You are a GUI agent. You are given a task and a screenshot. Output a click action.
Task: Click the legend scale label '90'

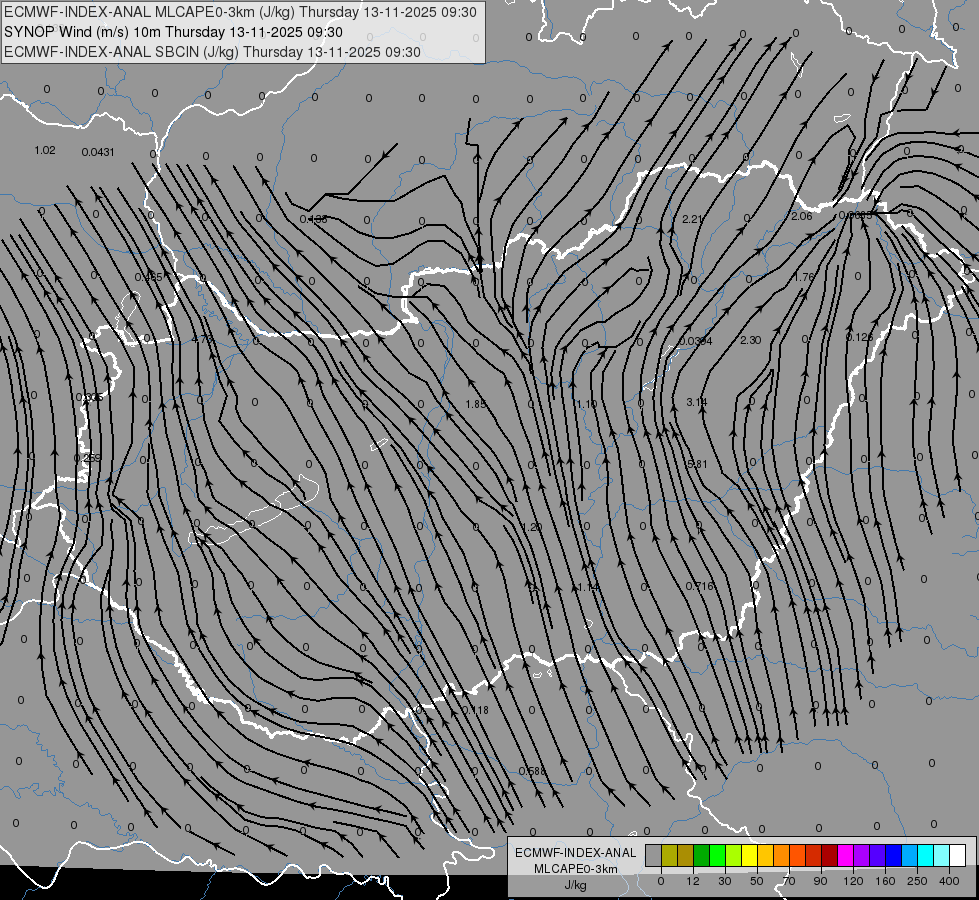[820, 881]
